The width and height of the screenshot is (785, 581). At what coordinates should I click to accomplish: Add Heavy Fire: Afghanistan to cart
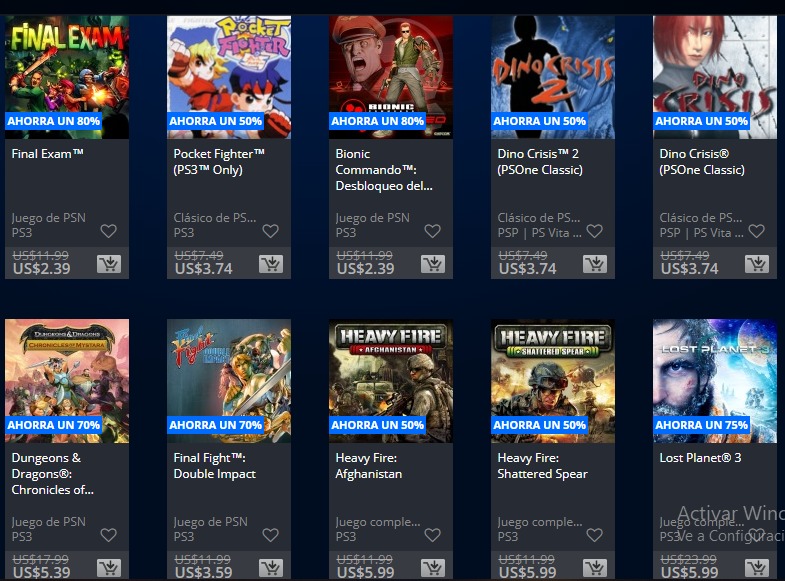coord(433,568)
